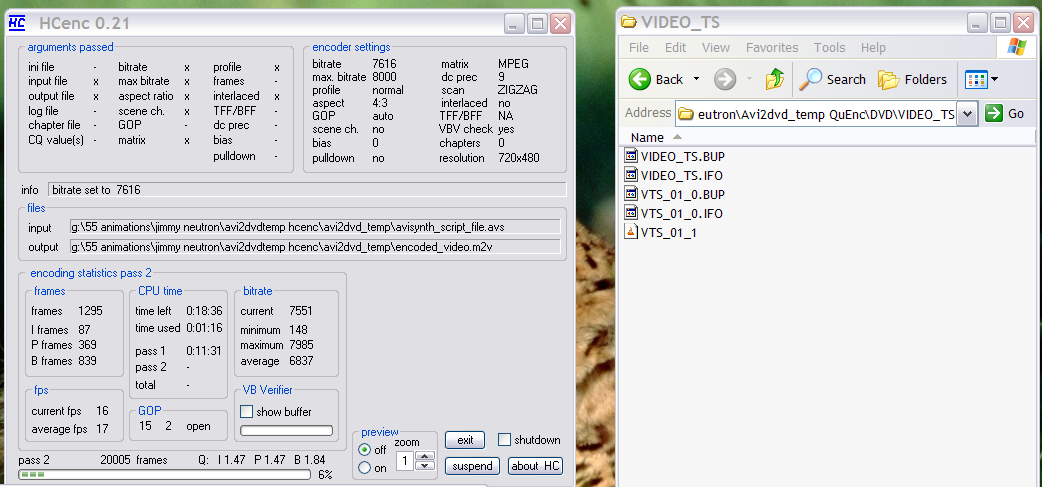1042x487 pixels.
Task: Click the Back arrow icon in VIDEO_TS window
Action: pos(640,79)
